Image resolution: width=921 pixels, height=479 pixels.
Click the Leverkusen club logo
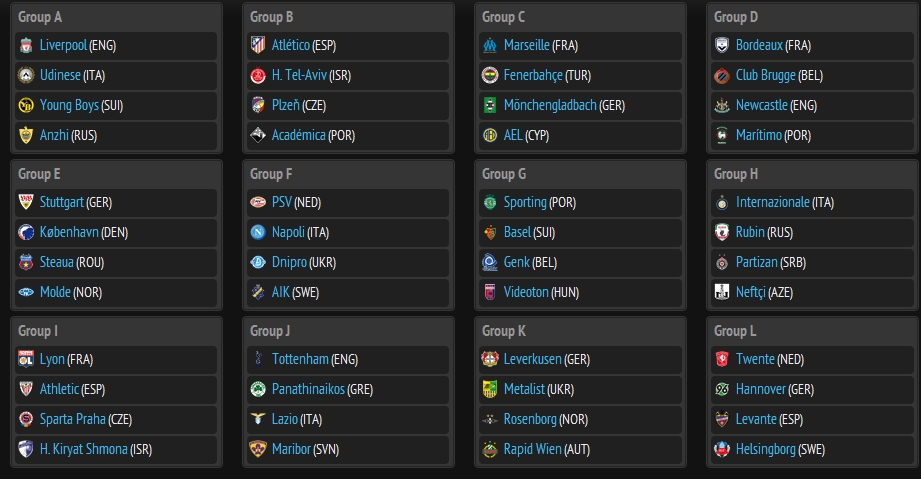490,359
